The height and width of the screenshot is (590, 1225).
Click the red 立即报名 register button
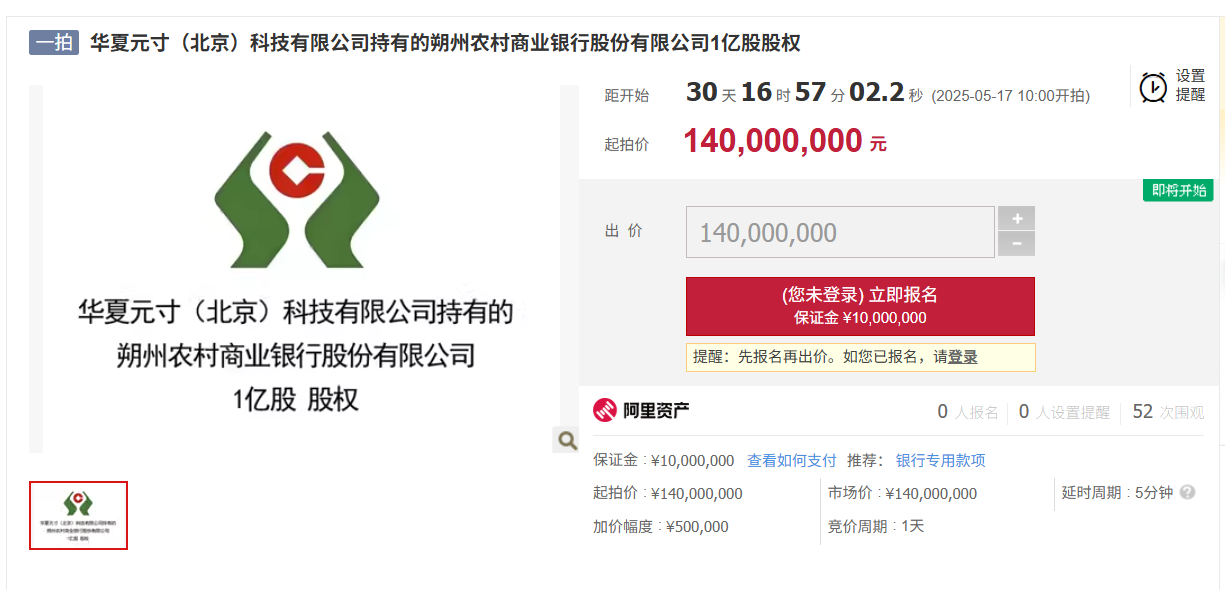click(x=860, y=306)
